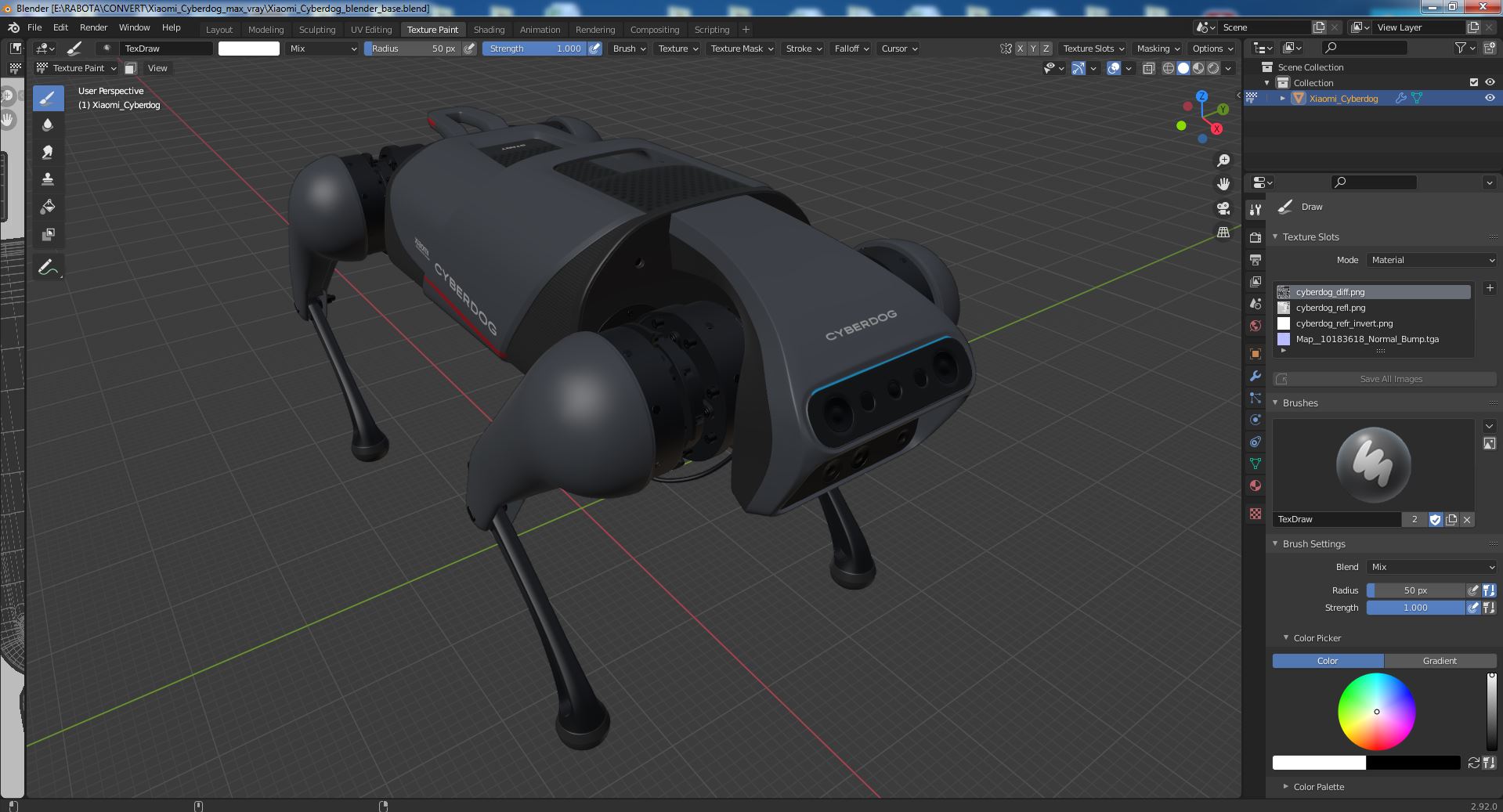Image resolution: width=1503 pixels, height=812 pixels.
Task: Switch perspective/orthographic grid icon
Action: (x=1223, y=232)
